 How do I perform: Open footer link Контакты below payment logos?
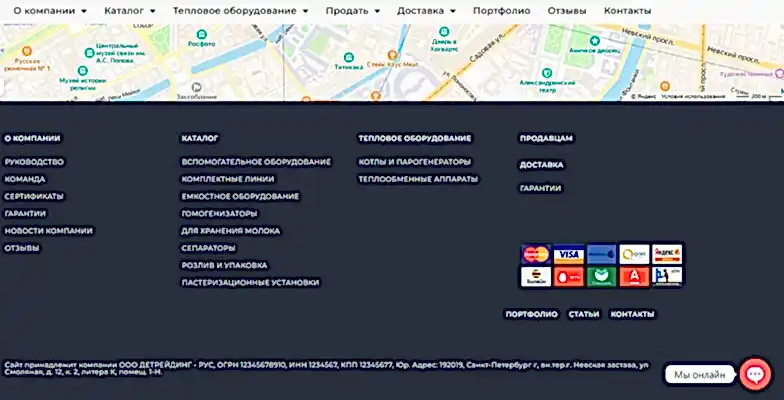click(632, 314)
